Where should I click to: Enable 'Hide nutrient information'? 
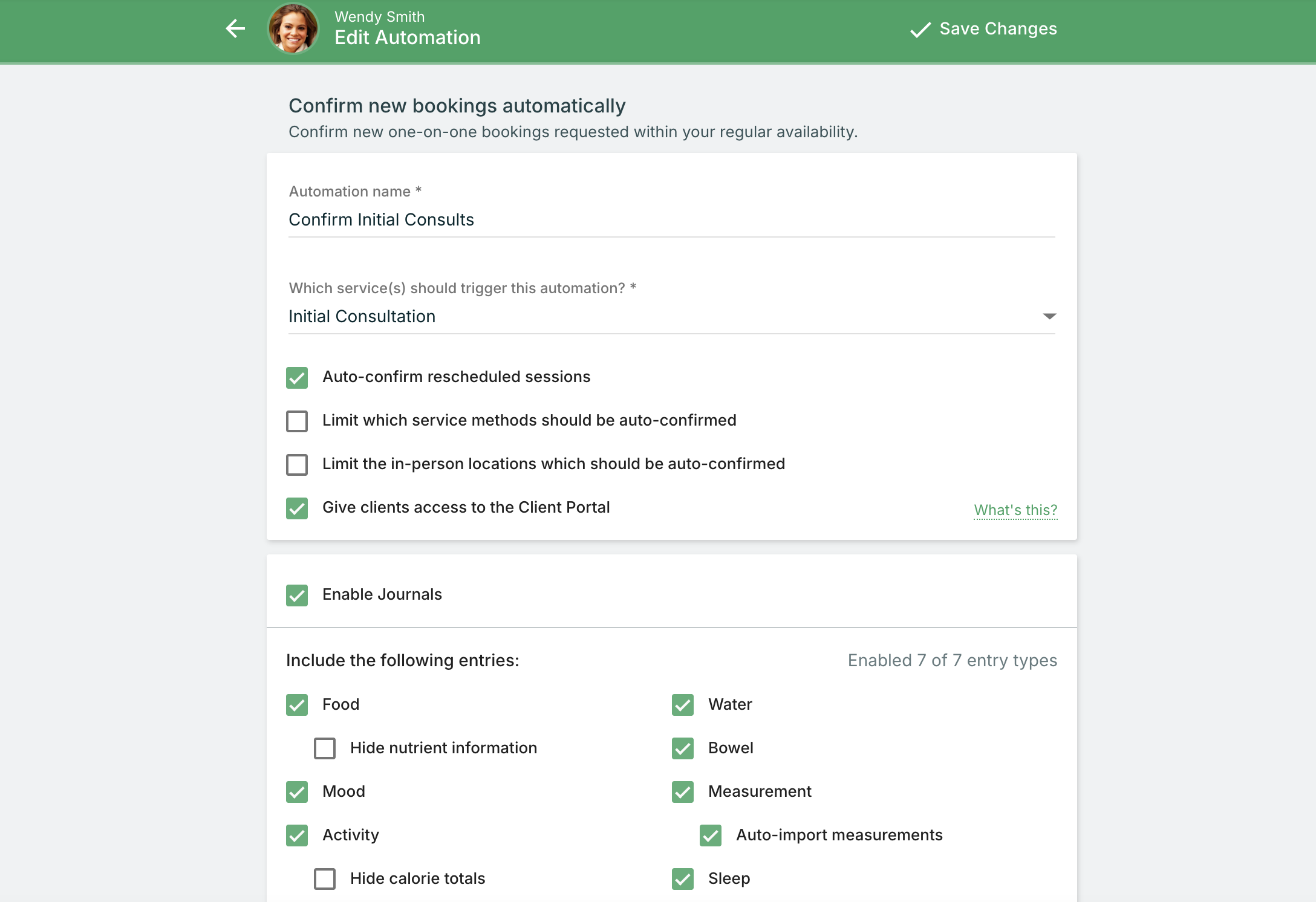(x=325, y=748)
